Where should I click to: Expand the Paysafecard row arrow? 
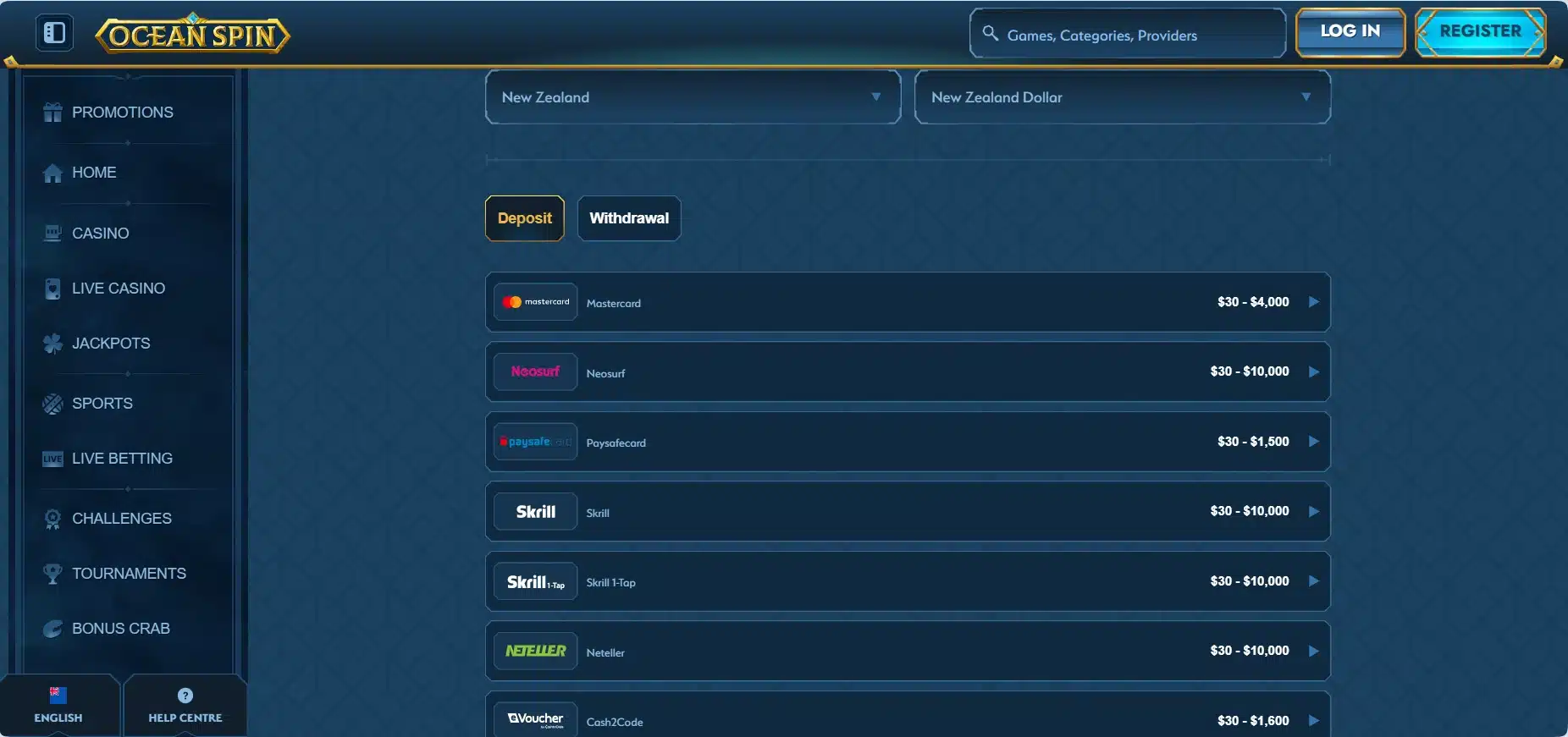(1314, 442)
